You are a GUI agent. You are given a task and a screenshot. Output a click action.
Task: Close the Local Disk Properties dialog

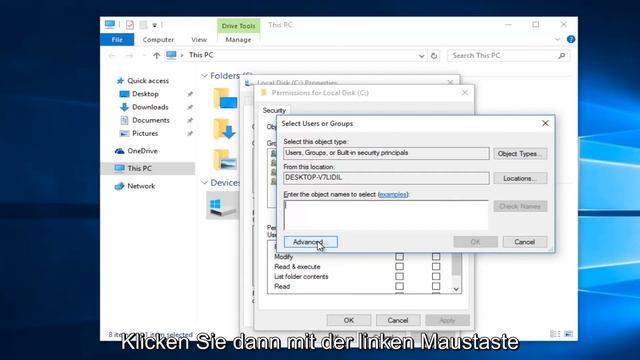pos(451,82)
